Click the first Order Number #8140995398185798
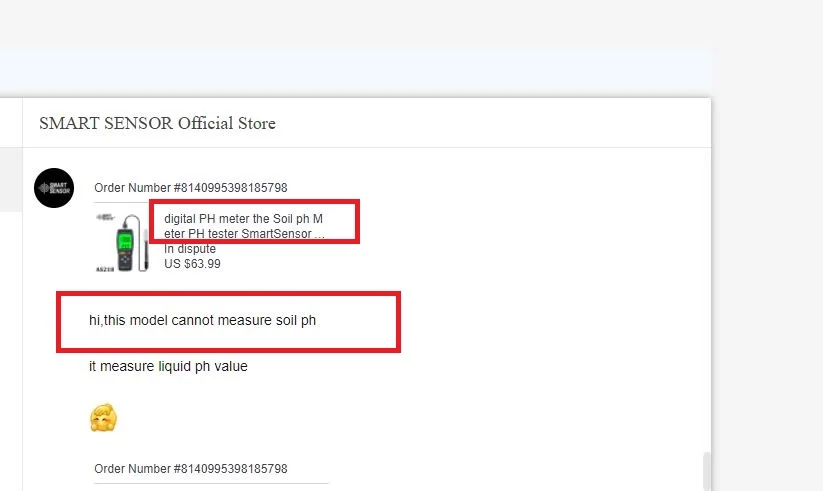Screen dimensions: 823x491 pos(191,187)
